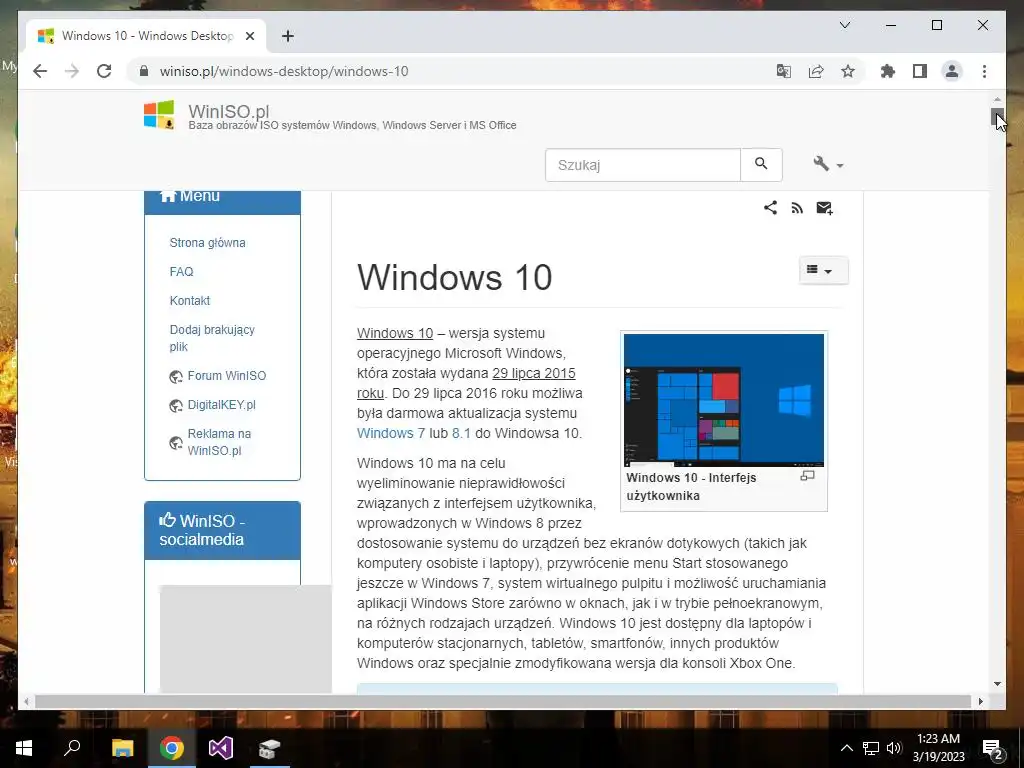The image size is (1024, 768).
Task: Click Reklama na WinISO.pl link
Action: [219, 442]
